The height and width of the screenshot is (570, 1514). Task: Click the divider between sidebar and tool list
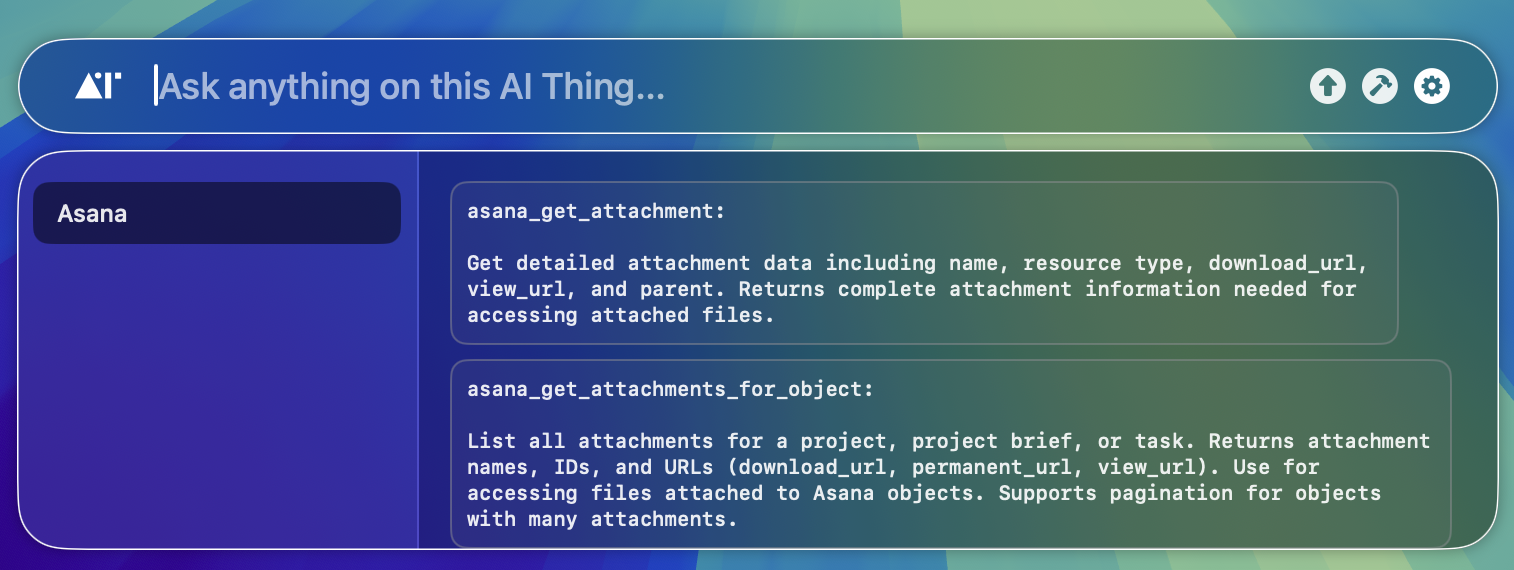click(x=418, y=350)
